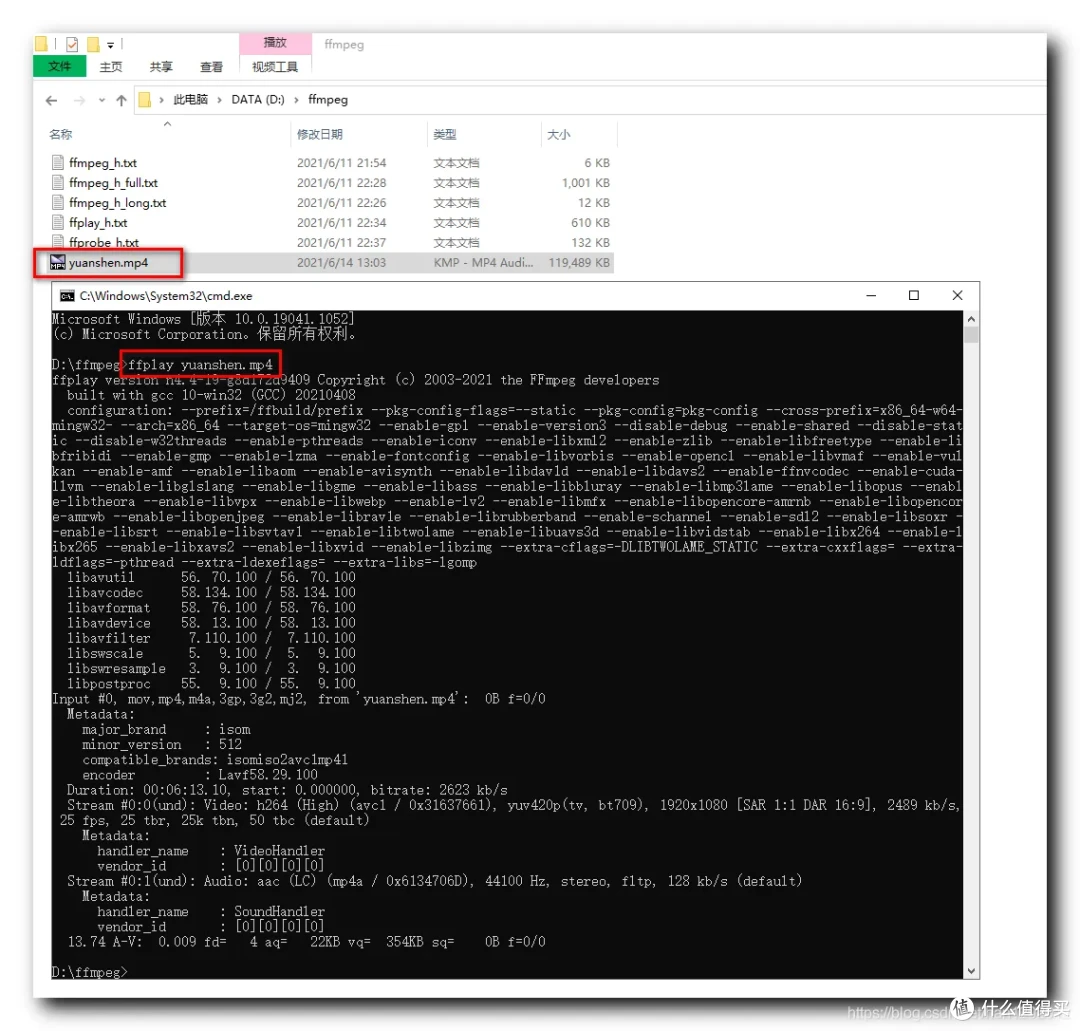Viewport: 1080px width, 1031px height.
Task: Click the properties icon in quick access toolbar
Action: click(72, 45)
